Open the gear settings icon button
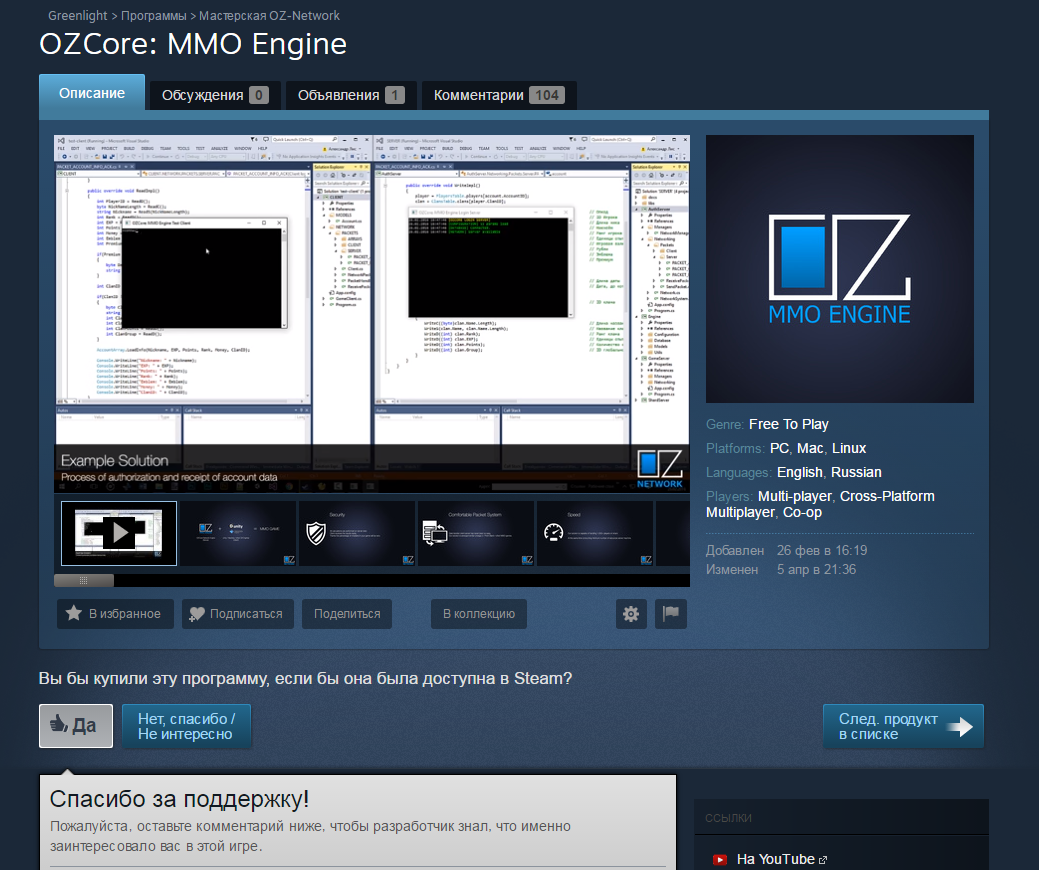This screenshot has height=870, width=1039. coord(631,614)
